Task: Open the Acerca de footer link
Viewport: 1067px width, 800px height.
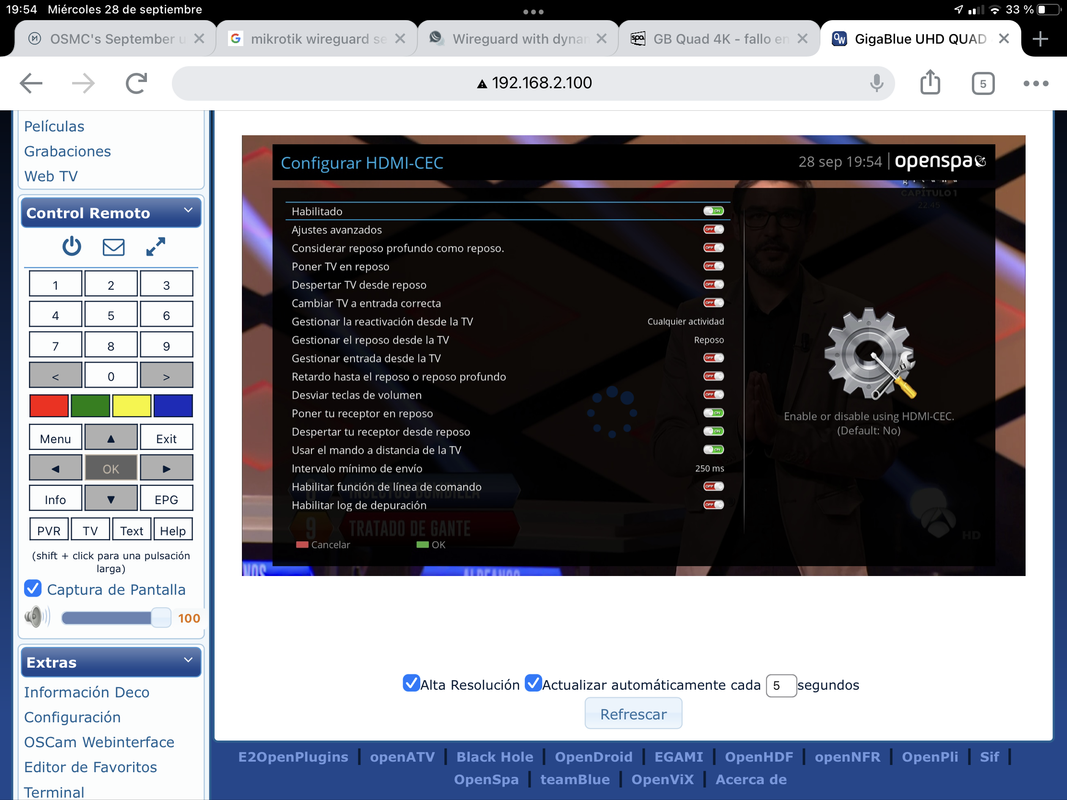Action: [751, 780]
